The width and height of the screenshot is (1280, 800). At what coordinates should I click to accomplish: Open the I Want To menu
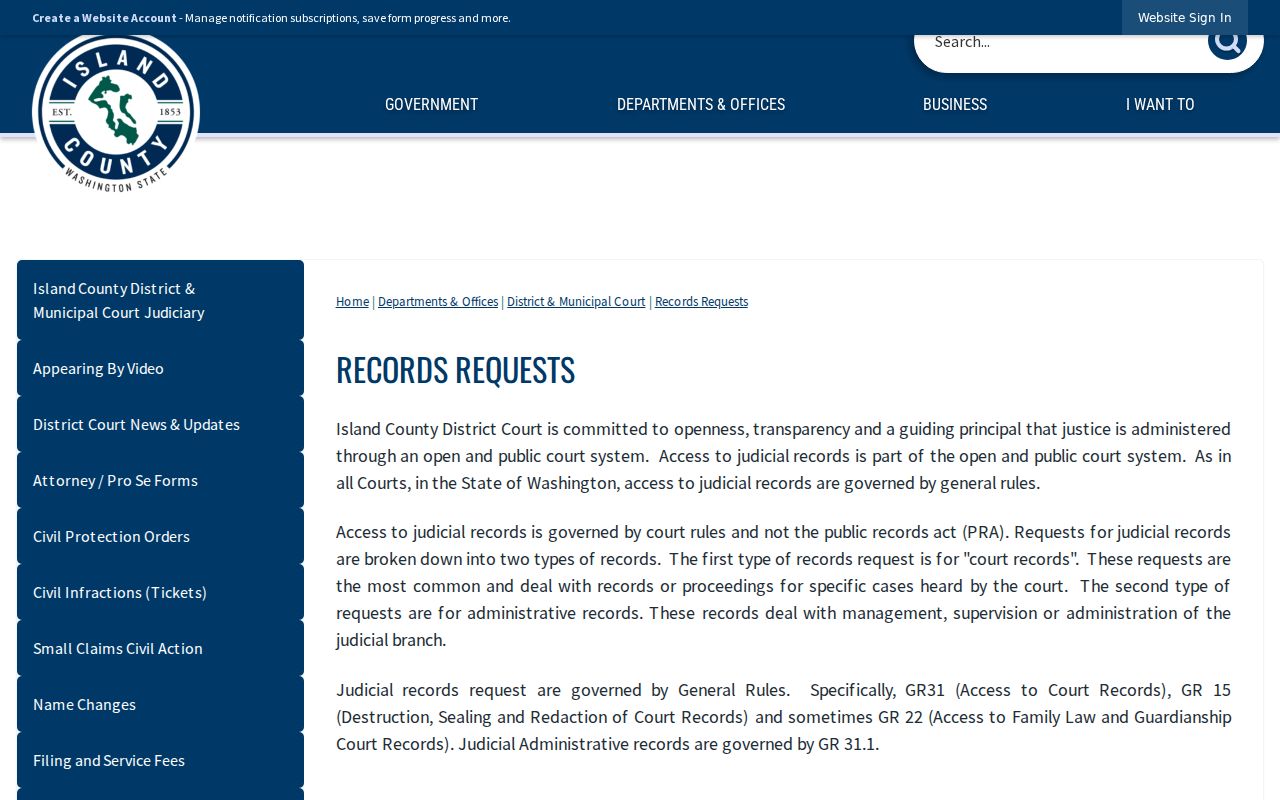(1160, 104)
